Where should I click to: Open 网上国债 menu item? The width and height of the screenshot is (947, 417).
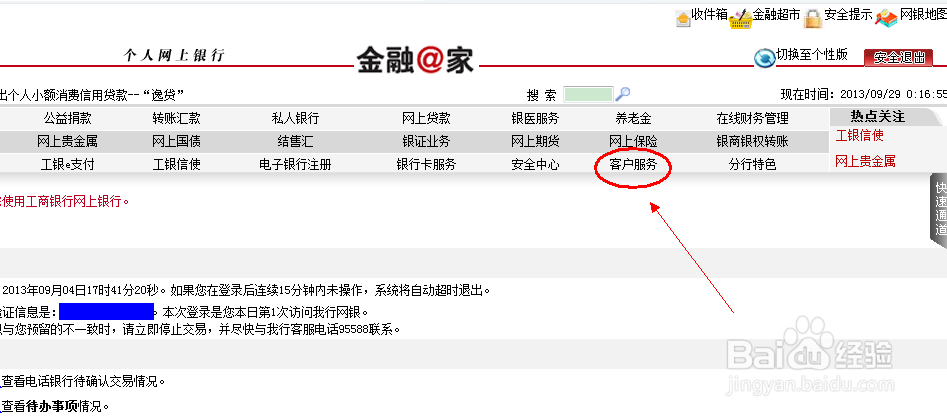pyautogui.click(x=176, y=141)
